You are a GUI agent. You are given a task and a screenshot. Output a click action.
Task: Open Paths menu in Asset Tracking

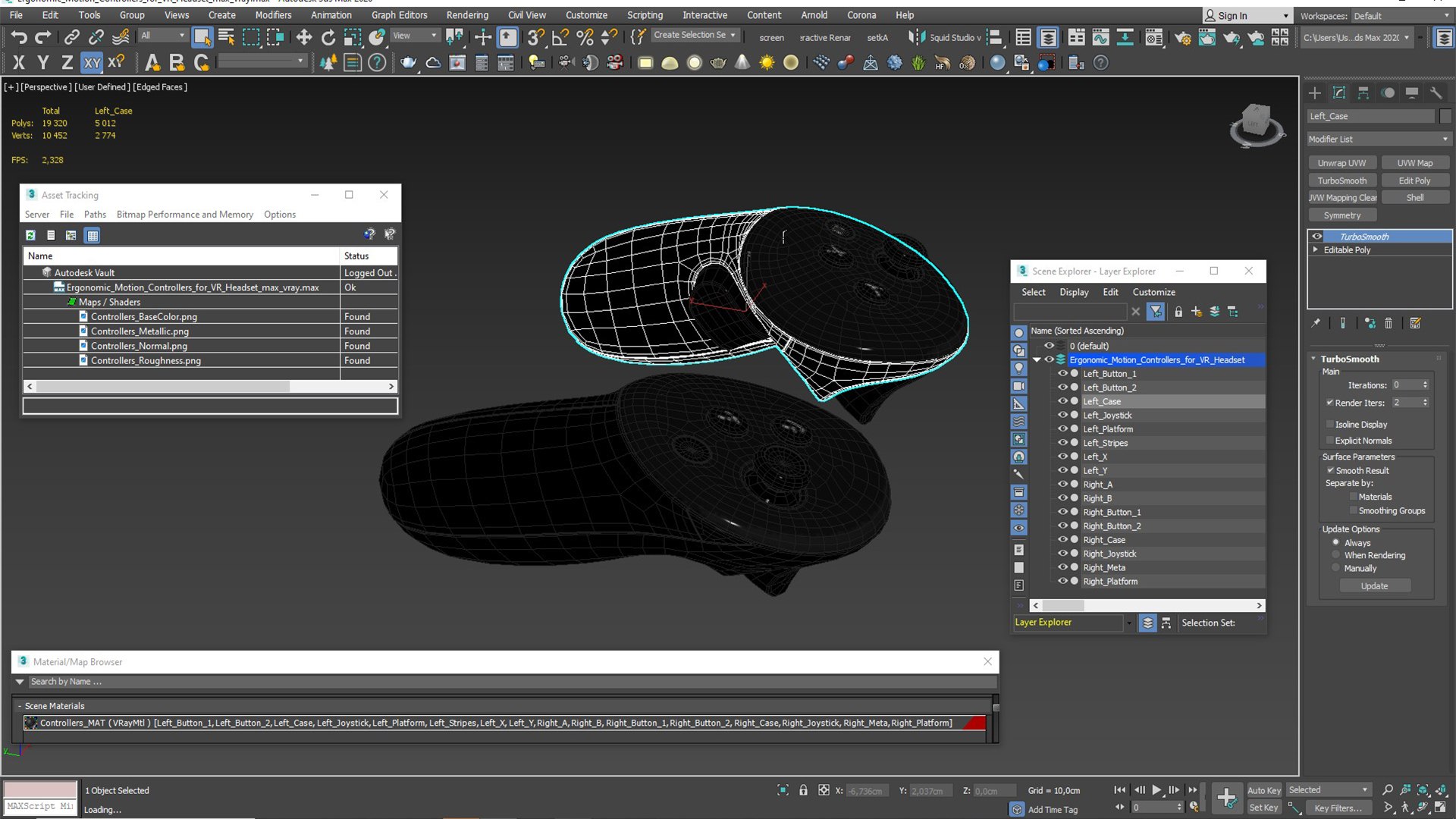click(x=95, y=215)
